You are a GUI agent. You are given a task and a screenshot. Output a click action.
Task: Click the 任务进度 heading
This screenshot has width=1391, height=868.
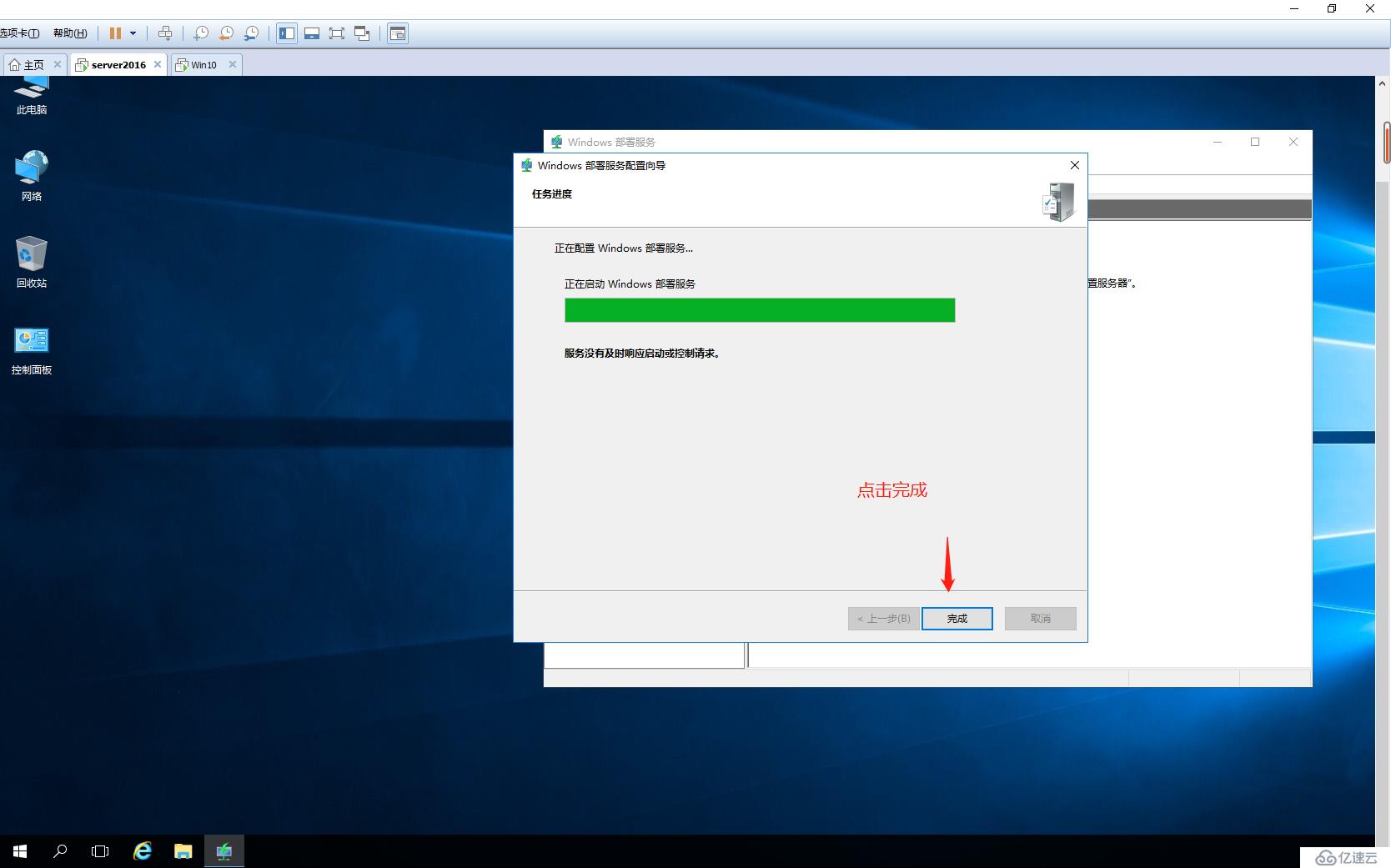point(552,194)
